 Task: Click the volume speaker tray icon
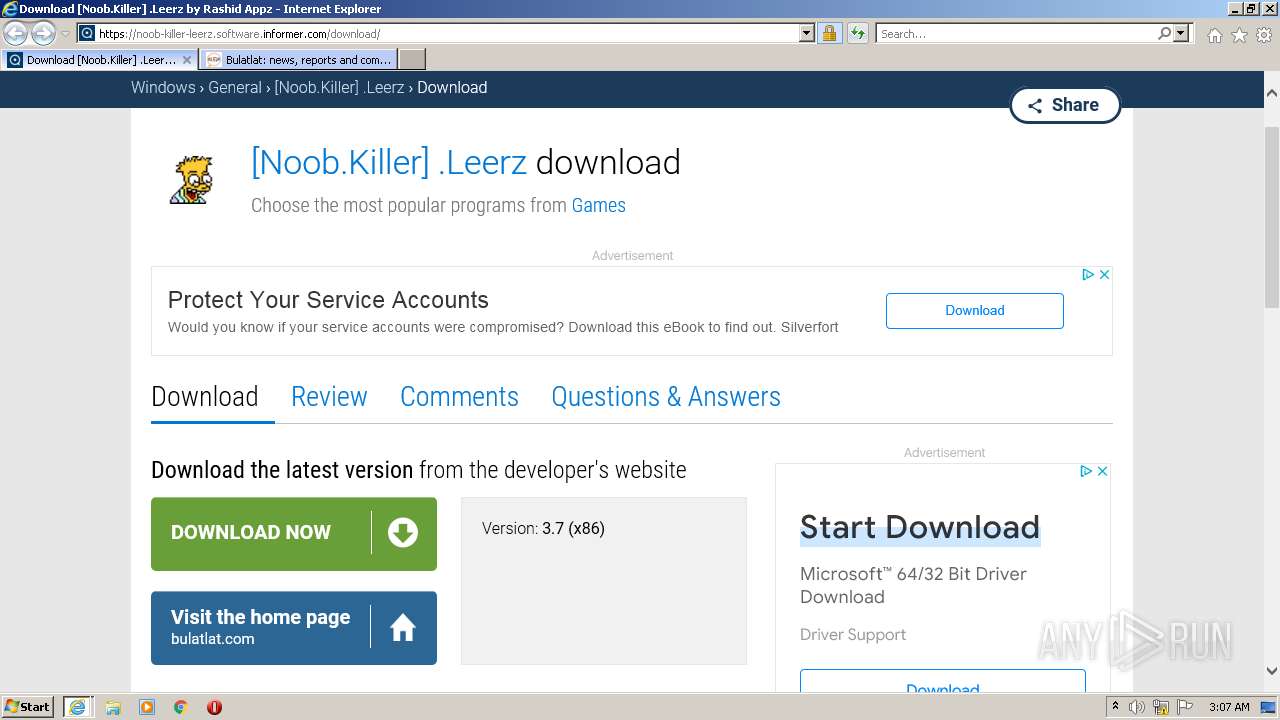point(1137,707)
